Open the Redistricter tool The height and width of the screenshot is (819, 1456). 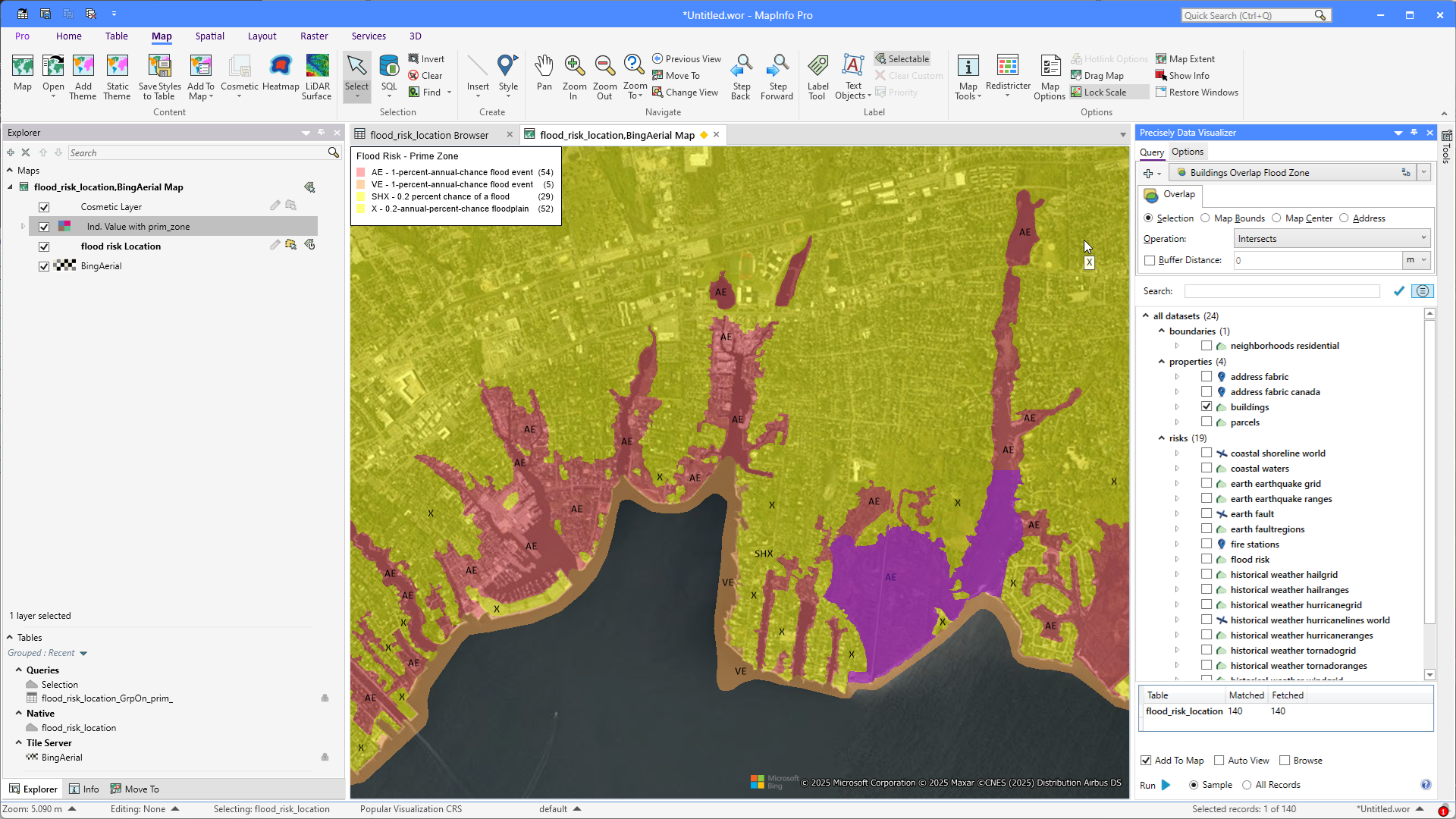[x=1007, y=74]
